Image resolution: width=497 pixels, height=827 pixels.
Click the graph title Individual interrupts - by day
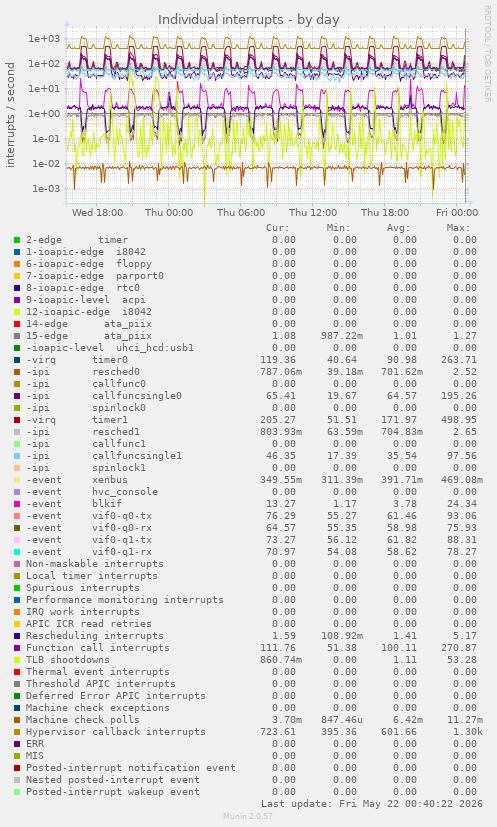coord(248,20)
